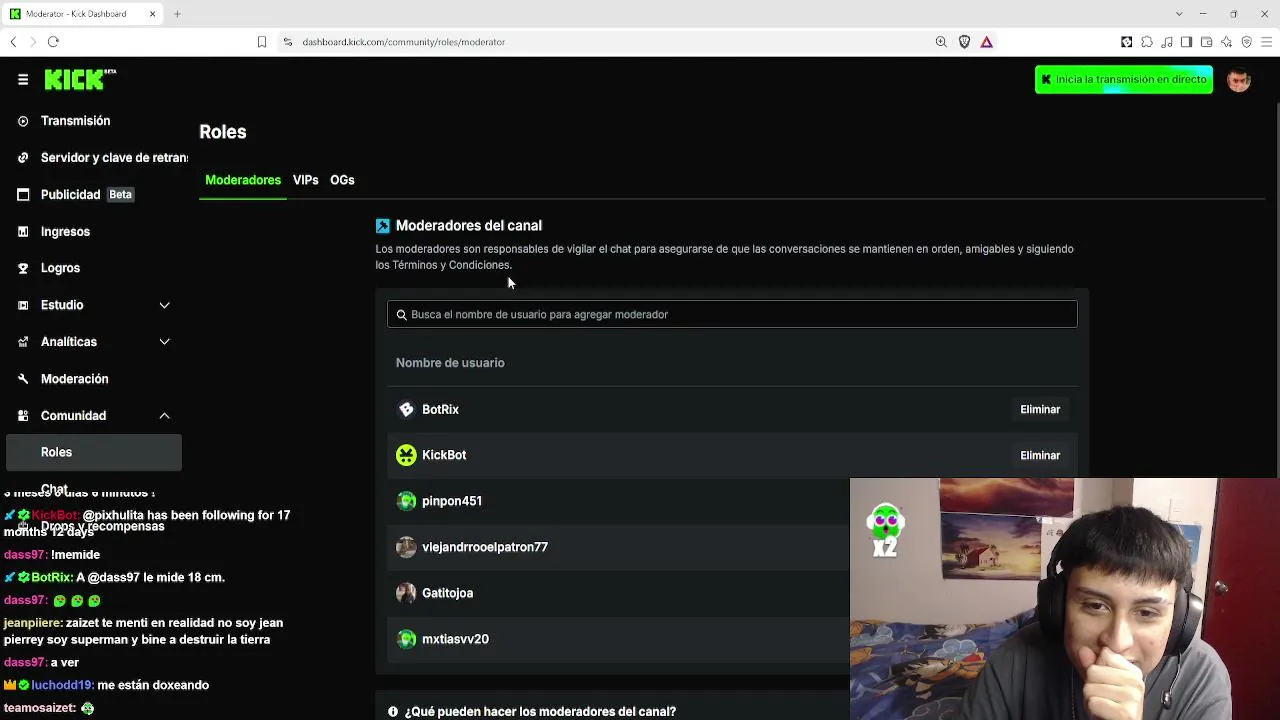Switch to the Moderadores tab
This screenshot has width=1280, height=720.
click(243, 180)
